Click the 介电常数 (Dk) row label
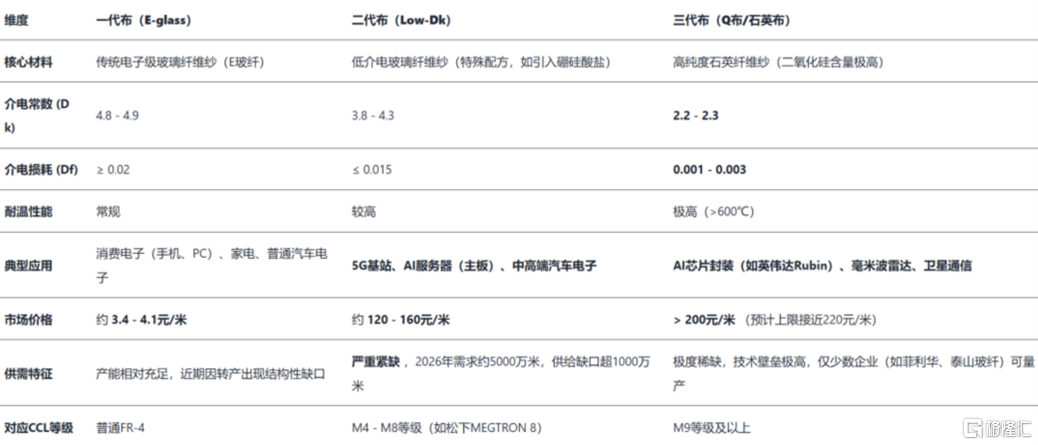 [36, 115]
